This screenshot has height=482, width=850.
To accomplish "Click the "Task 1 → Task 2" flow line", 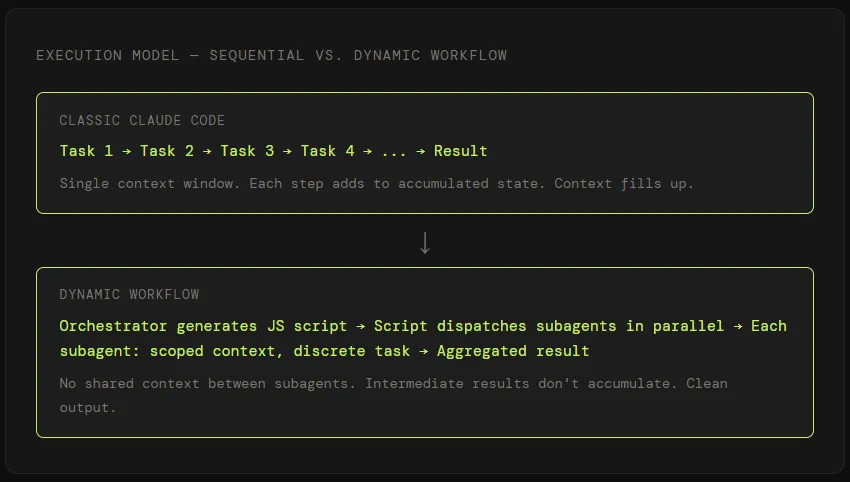I will [273, 151].
